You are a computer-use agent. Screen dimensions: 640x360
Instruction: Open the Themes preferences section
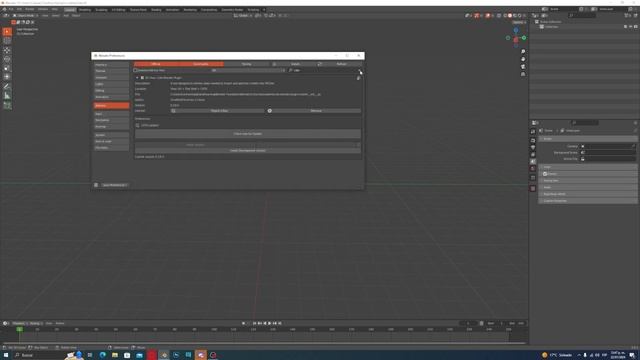pyautogui.click(x=111, y=71)
